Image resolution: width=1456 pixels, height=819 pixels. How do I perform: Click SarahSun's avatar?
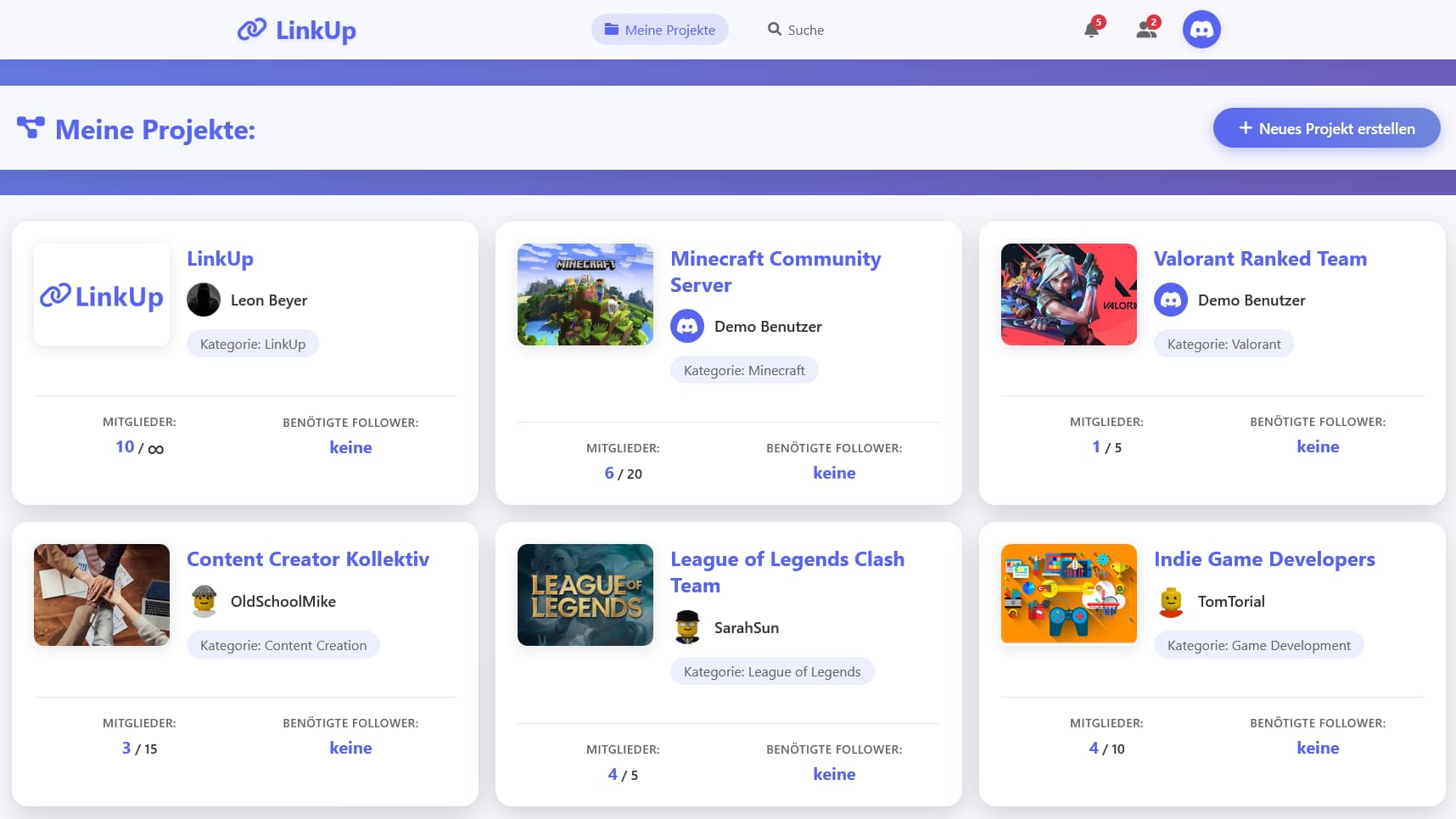click(687, 627)
